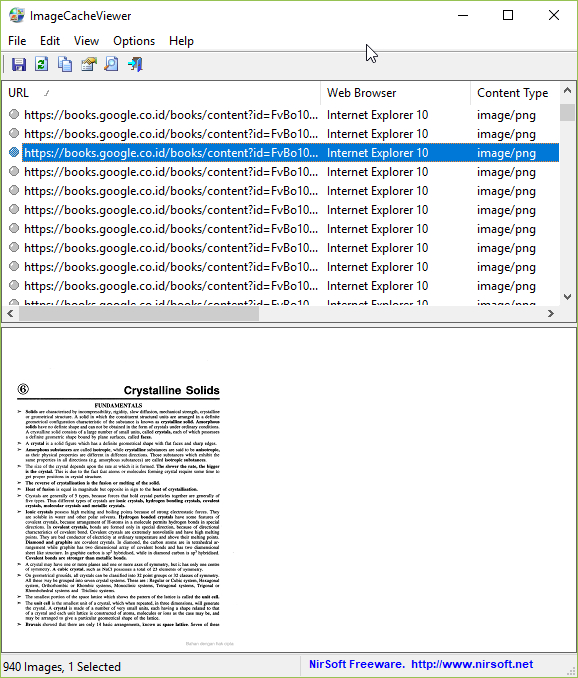578x678 pixels.
Task: Click the Save Selected Items floppy icon
Action: coord(19,64)
